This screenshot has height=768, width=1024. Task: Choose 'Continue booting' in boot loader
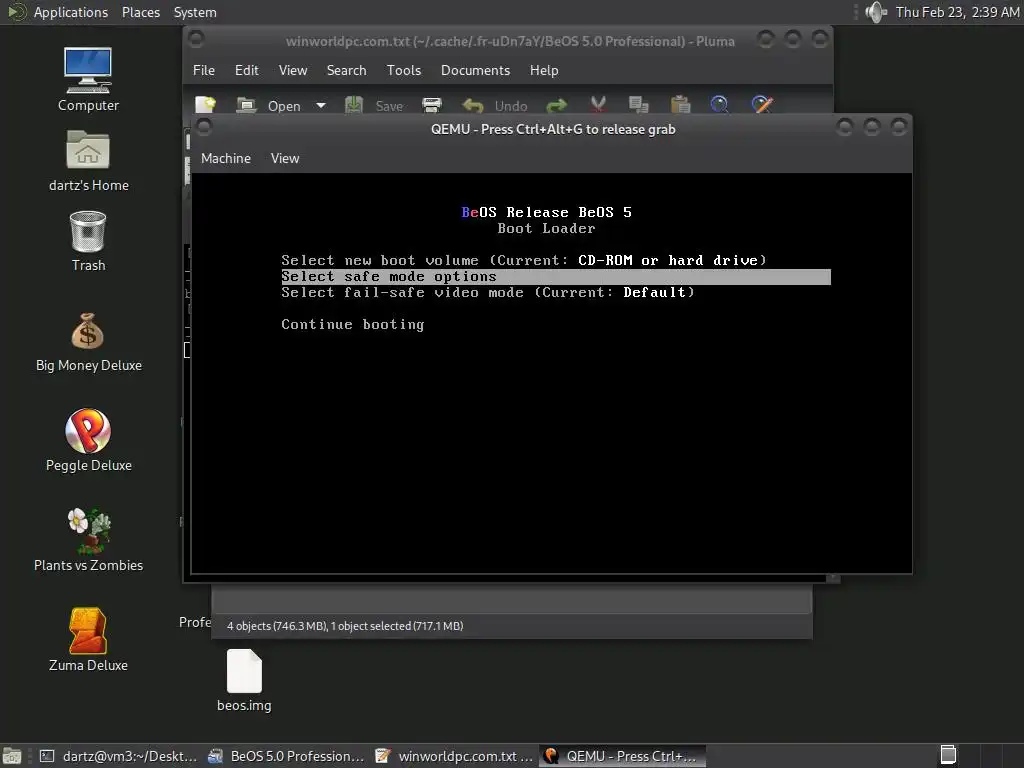pyautogui.click(x=353, y=325)
